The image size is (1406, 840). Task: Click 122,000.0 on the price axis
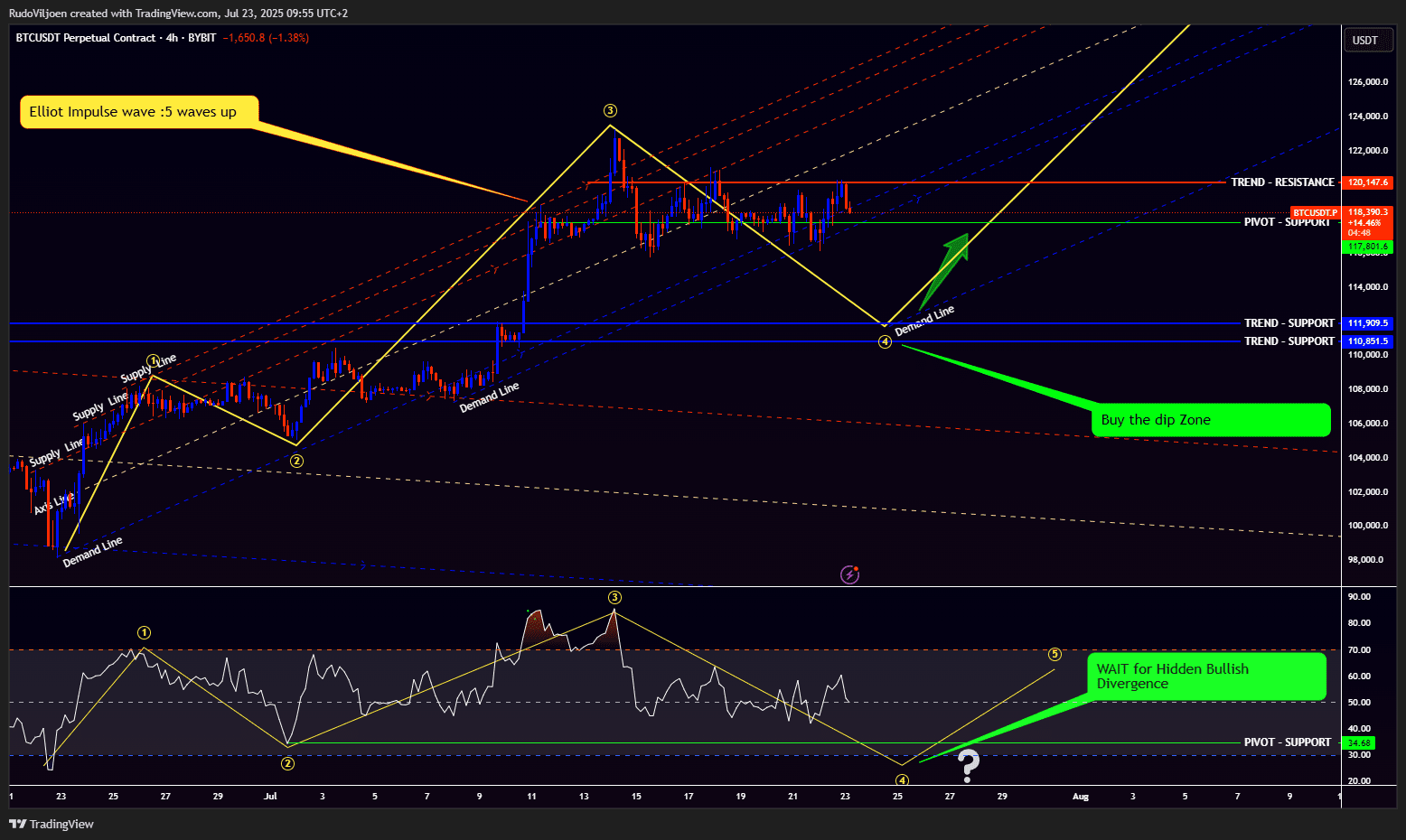[x=1368, y=151]
